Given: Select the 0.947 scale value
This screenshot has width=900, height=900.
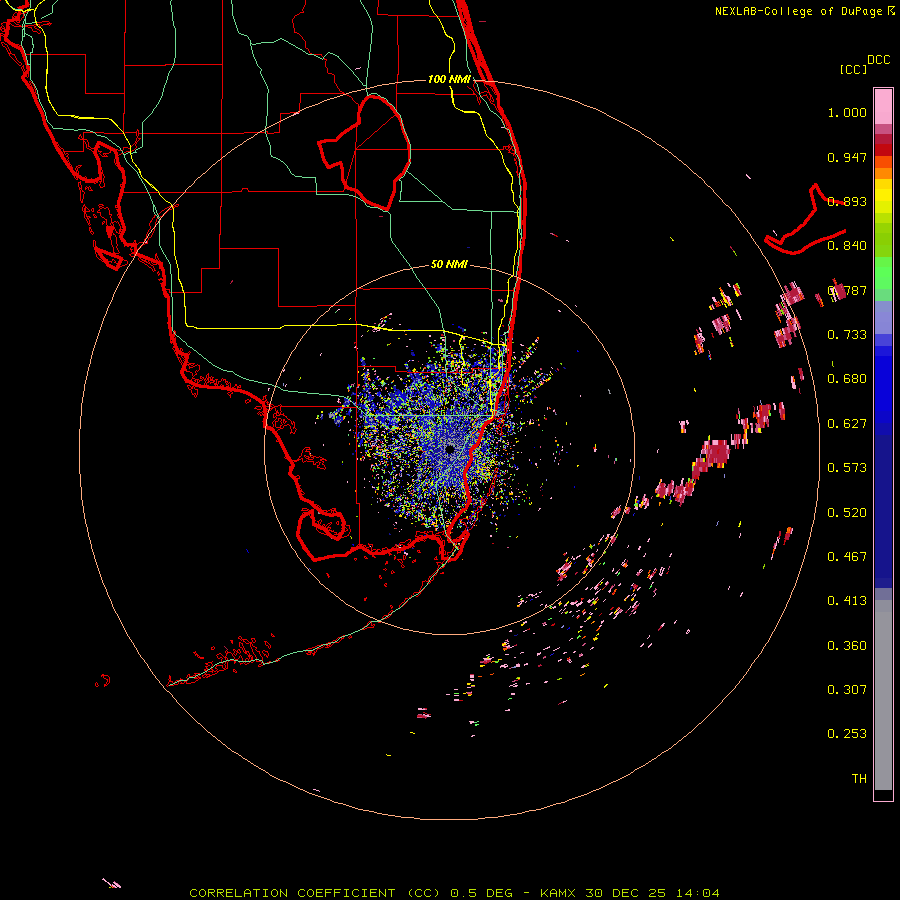Looking at the screenshot, I should click(x=847, y=157).
